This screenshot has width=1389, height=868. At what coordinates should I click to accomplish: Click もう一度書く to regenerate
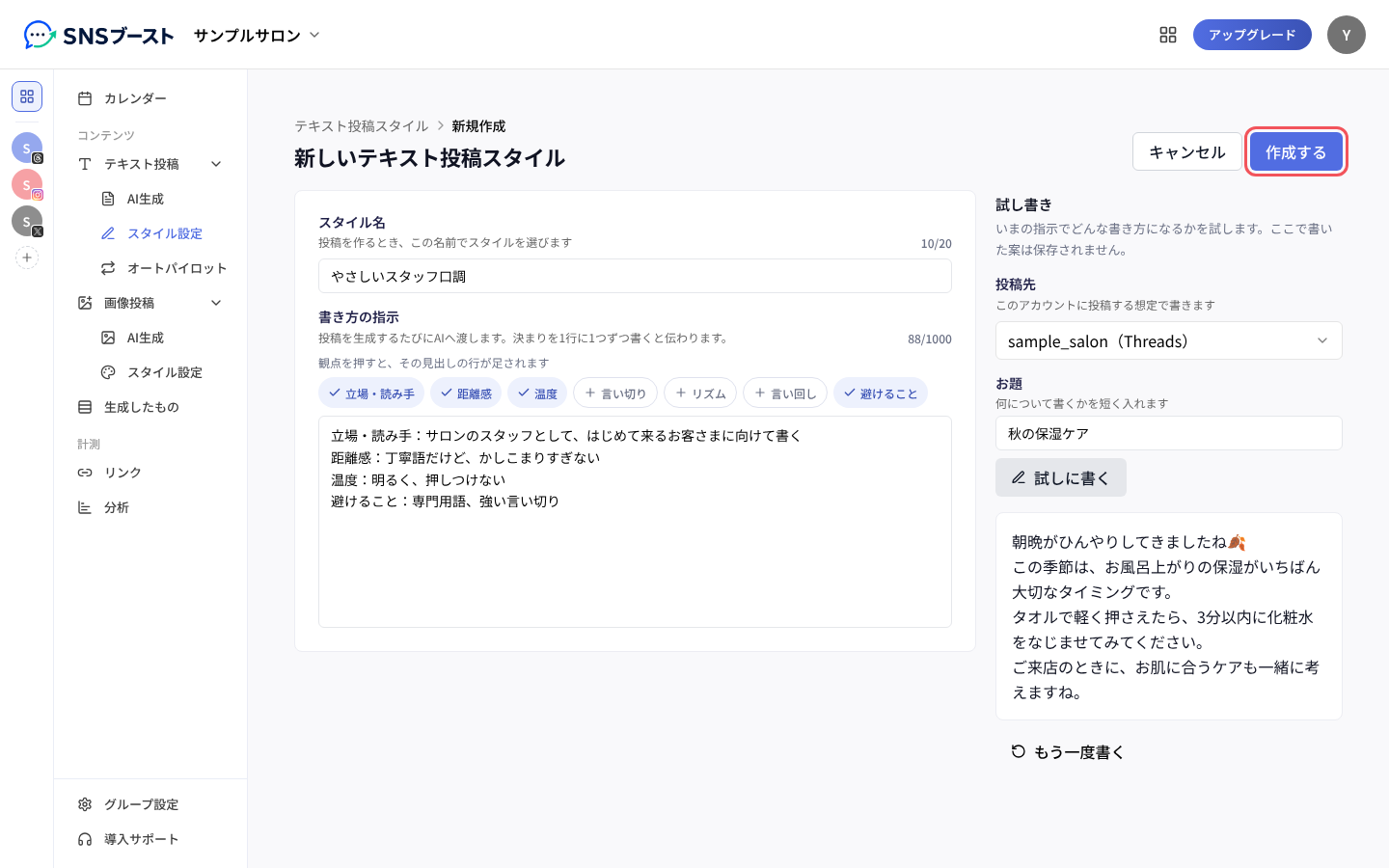click(1068, 751)
